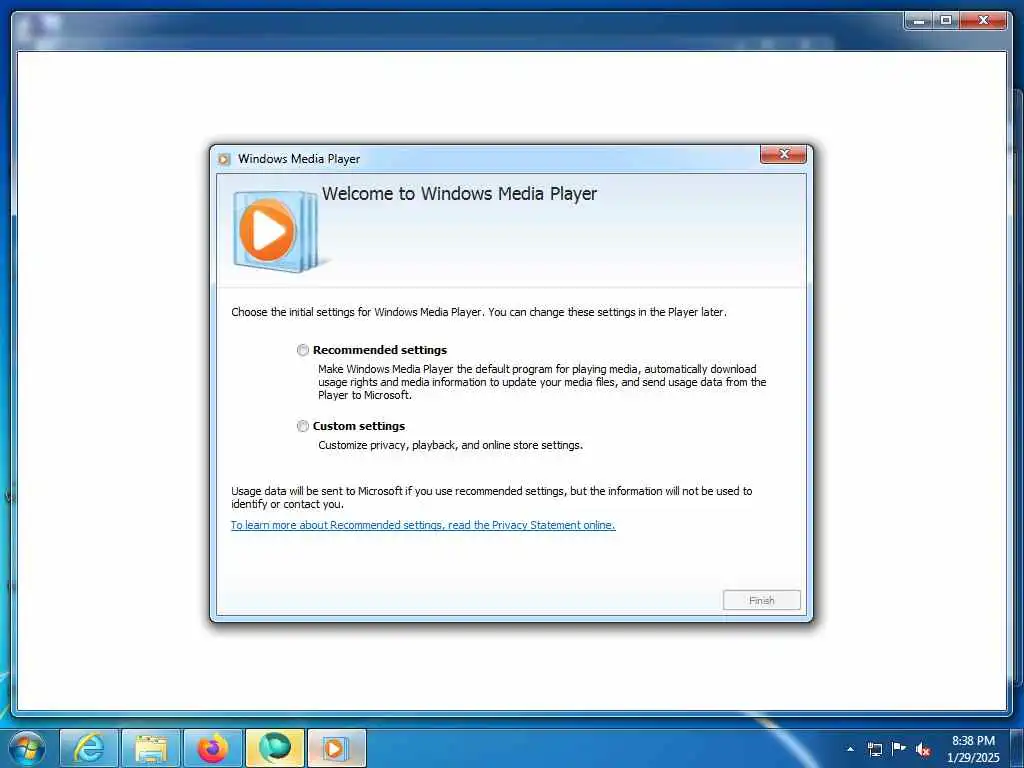Viewport: 1024px width, 768px height.
Task: Launch Internet Explorer from the taskbar
Action: [x=89, y=748]
